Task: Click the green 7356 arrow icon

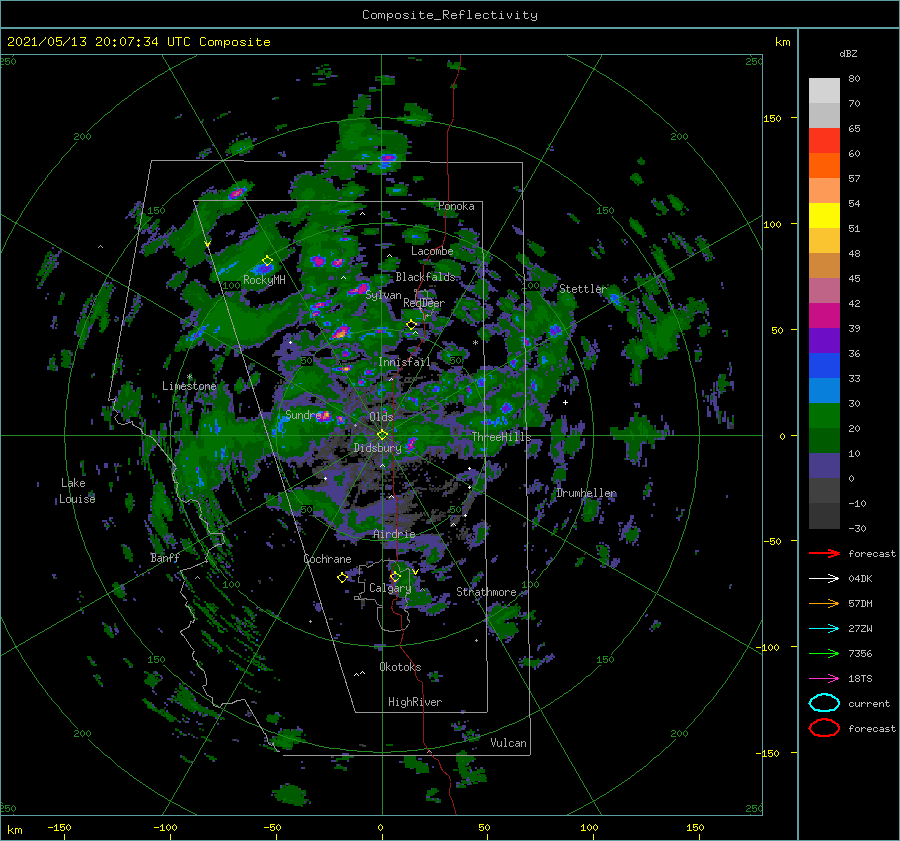Action: (824, 653)
